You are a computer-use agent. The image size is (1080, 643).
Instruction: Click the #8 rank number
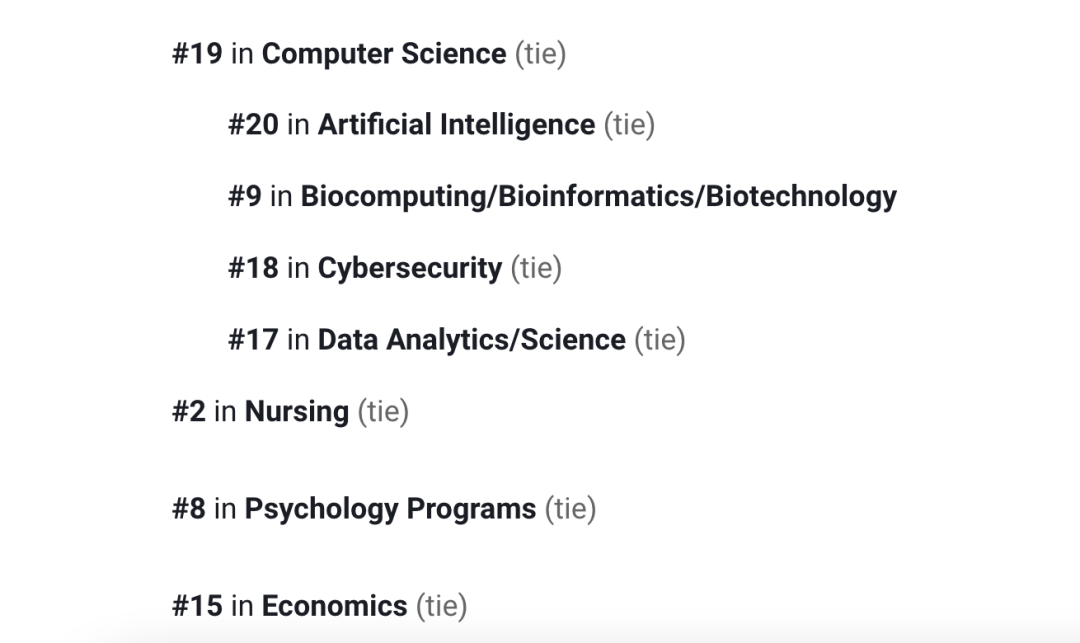pyautogui.click(x=188, y=509)
